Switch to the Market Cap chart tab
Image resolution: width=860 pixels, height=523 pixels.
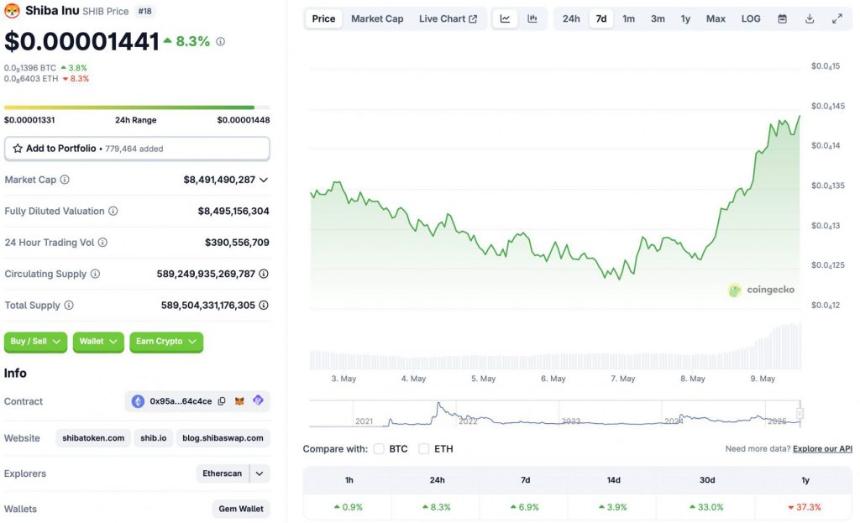click(377, 19)
